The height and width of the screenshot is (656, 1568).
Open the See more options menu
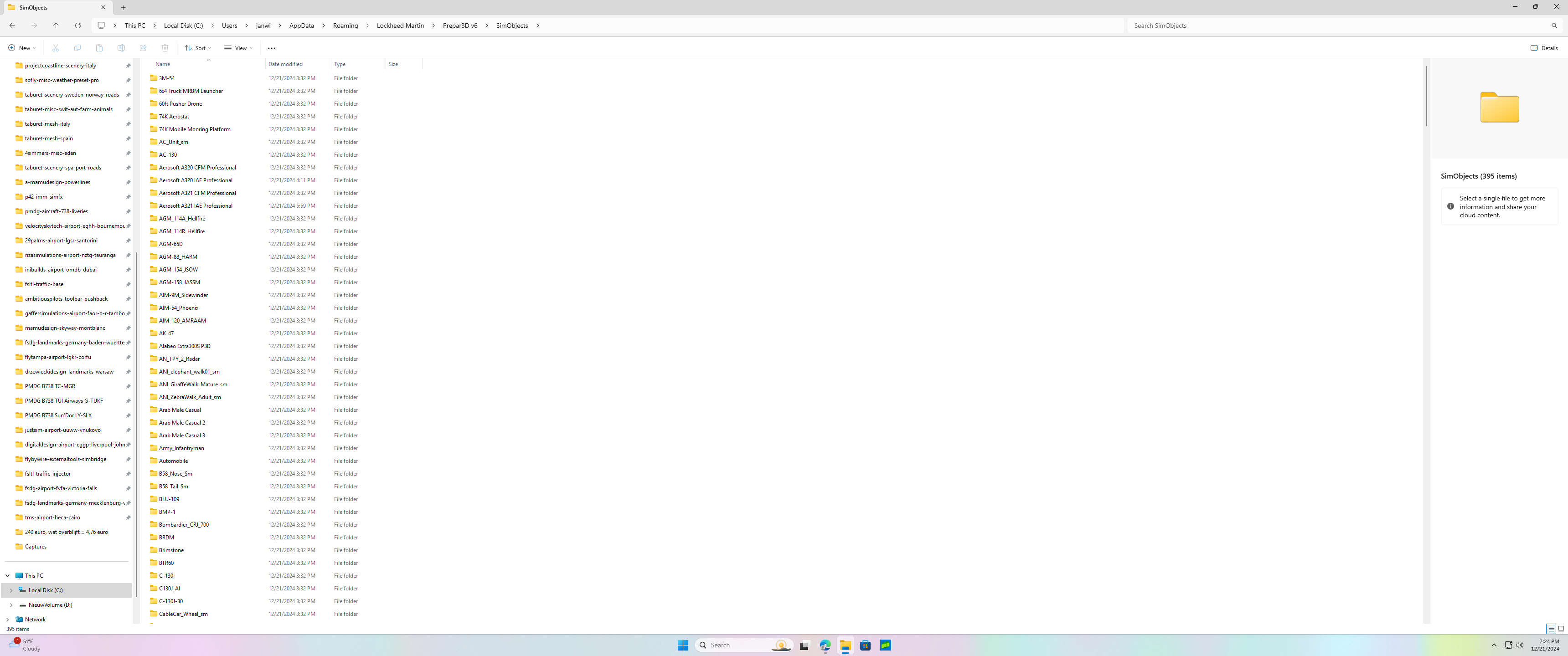click(x=272, y=48)
